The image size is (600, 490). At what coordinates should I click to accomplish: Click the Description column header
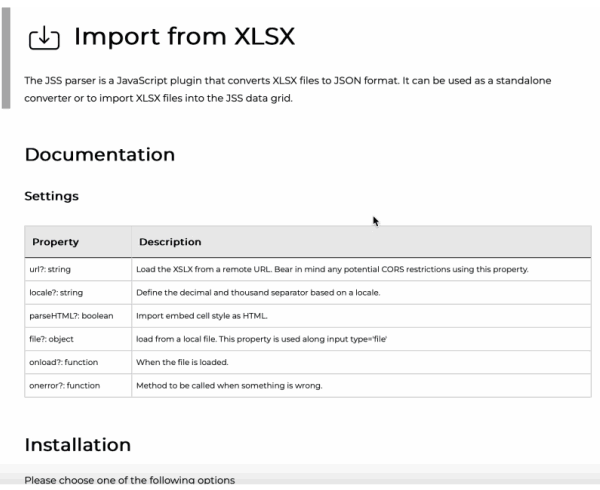(361, 242)
